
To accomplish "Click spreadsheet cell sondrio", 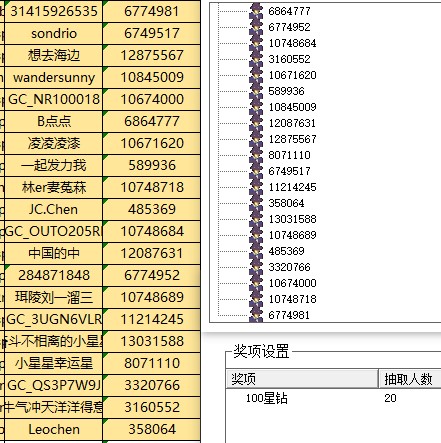I will 54,33.
